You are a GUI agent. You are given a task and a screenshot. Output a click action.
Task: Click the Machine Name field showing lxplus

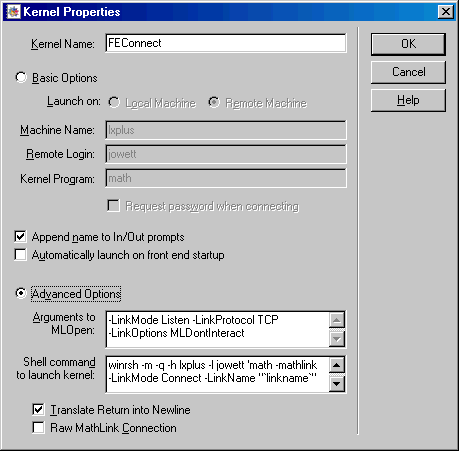coord(226,130)
